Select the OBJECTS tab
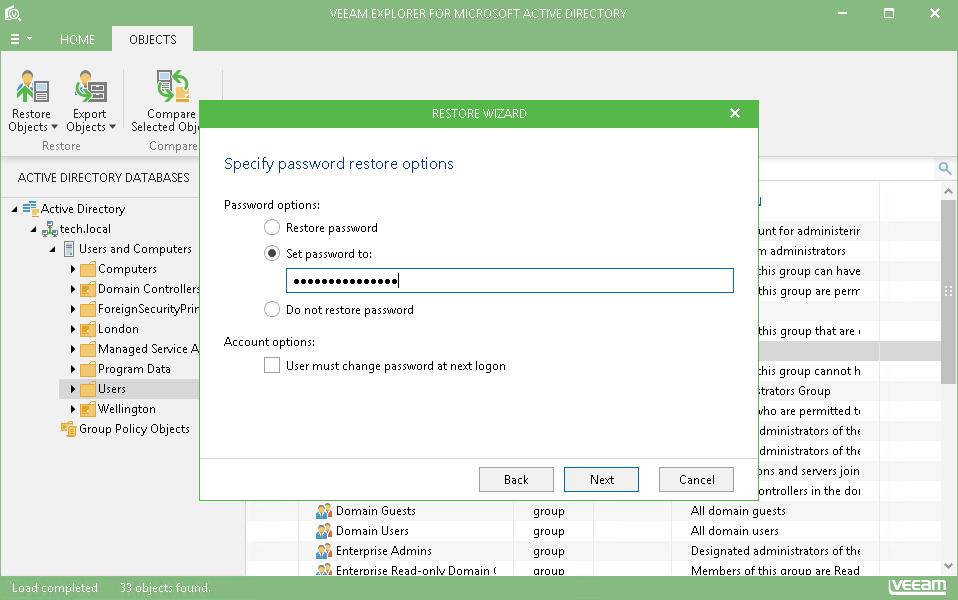Viewport: 958px width, 600px height. point(151,40)
